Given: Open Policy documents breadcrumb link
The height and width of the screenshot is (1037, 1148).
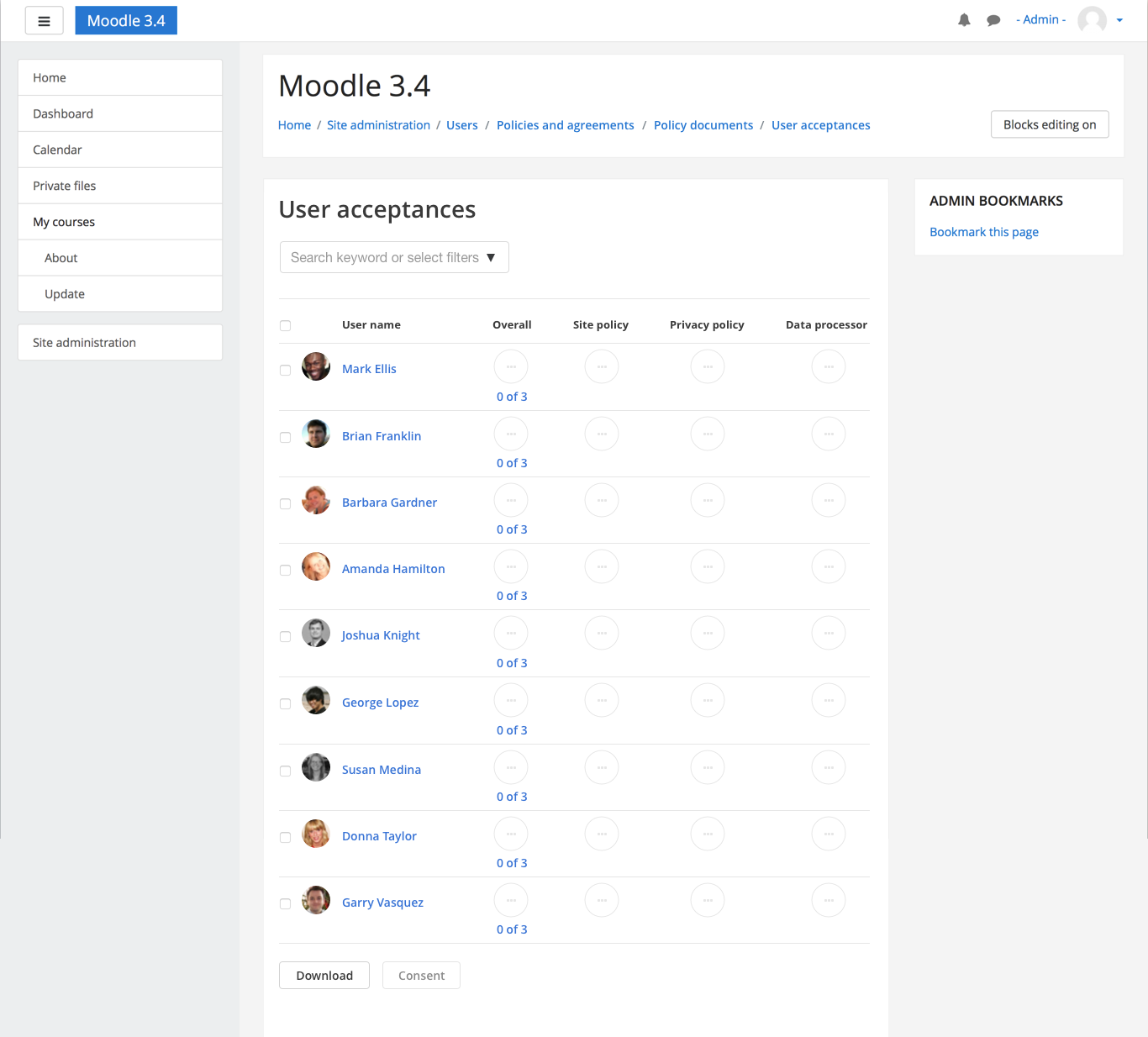Looking at the screenshot, I should coord(703,125).
